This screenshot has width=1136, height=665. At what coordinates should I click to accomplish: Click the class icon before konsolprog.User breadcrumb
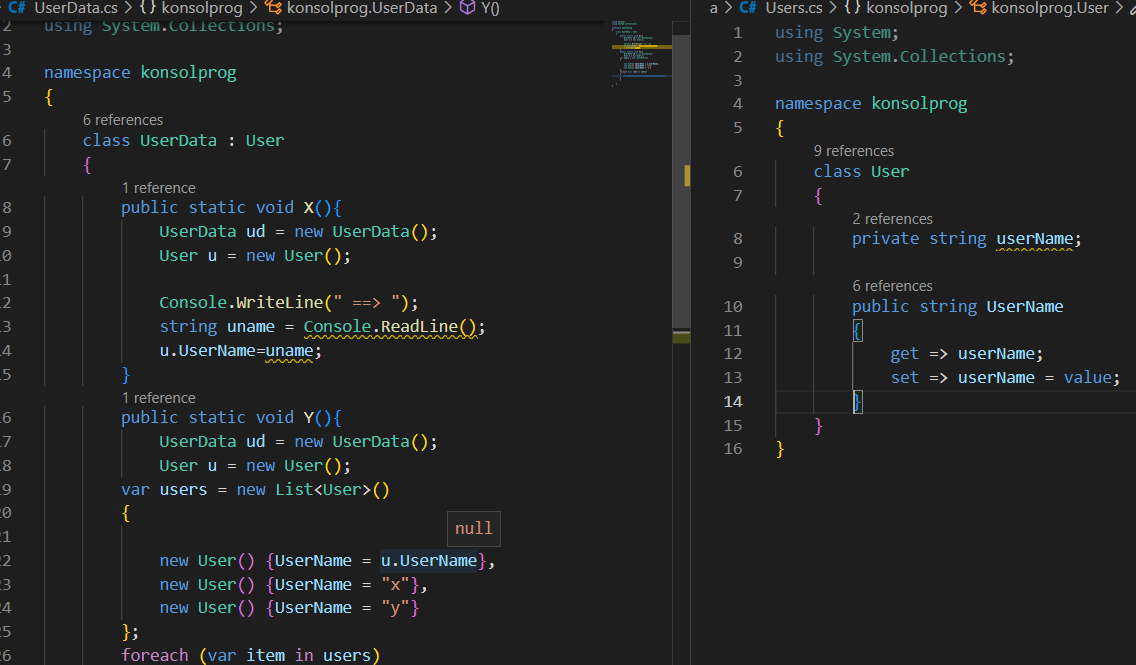(x=978, y=8)
